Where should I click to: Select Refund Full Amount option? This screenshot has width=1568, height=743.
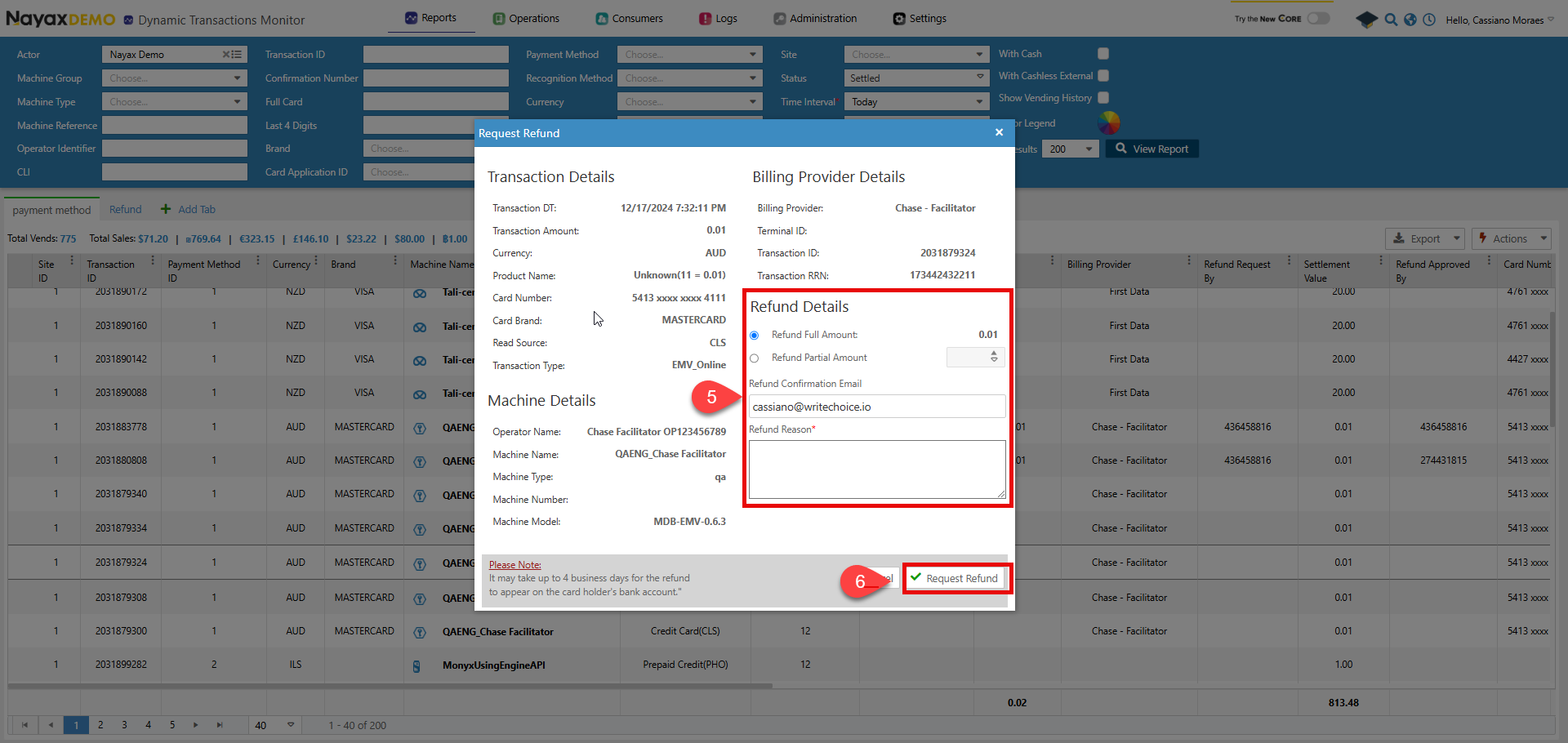pos(755,336)
